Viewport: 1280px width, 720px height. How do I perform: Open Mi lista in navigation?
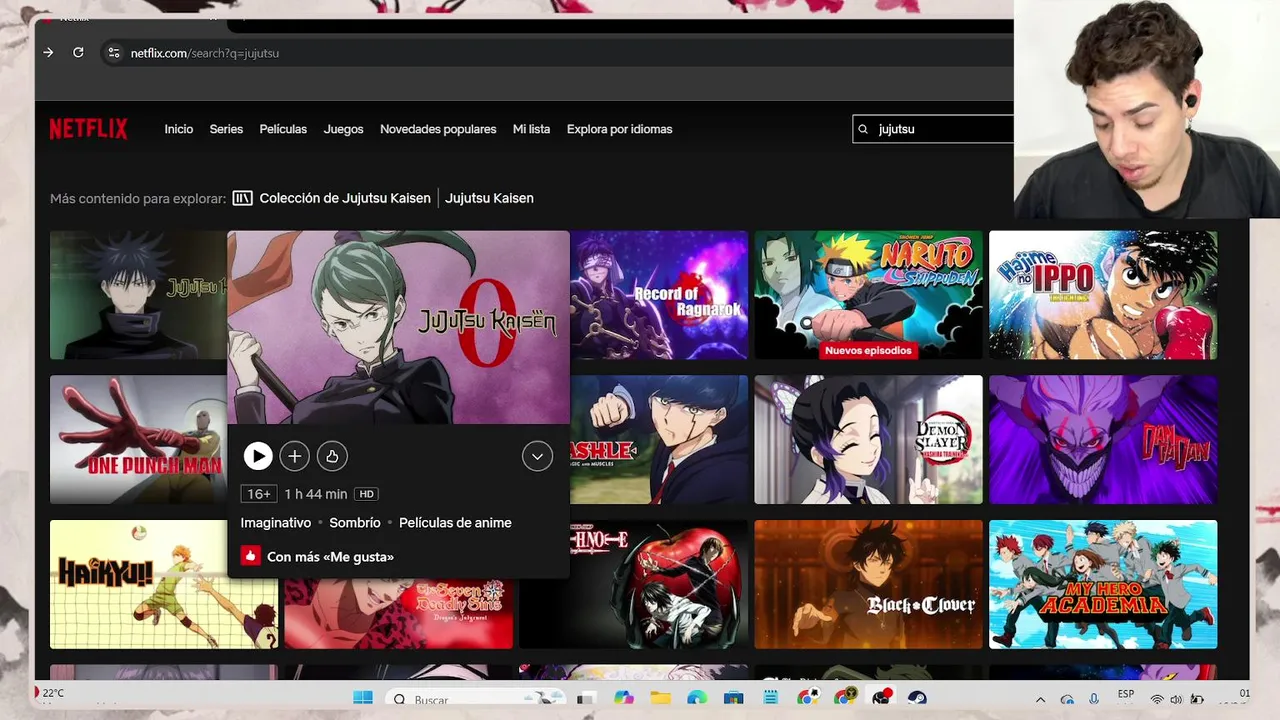tap(531, 129)
